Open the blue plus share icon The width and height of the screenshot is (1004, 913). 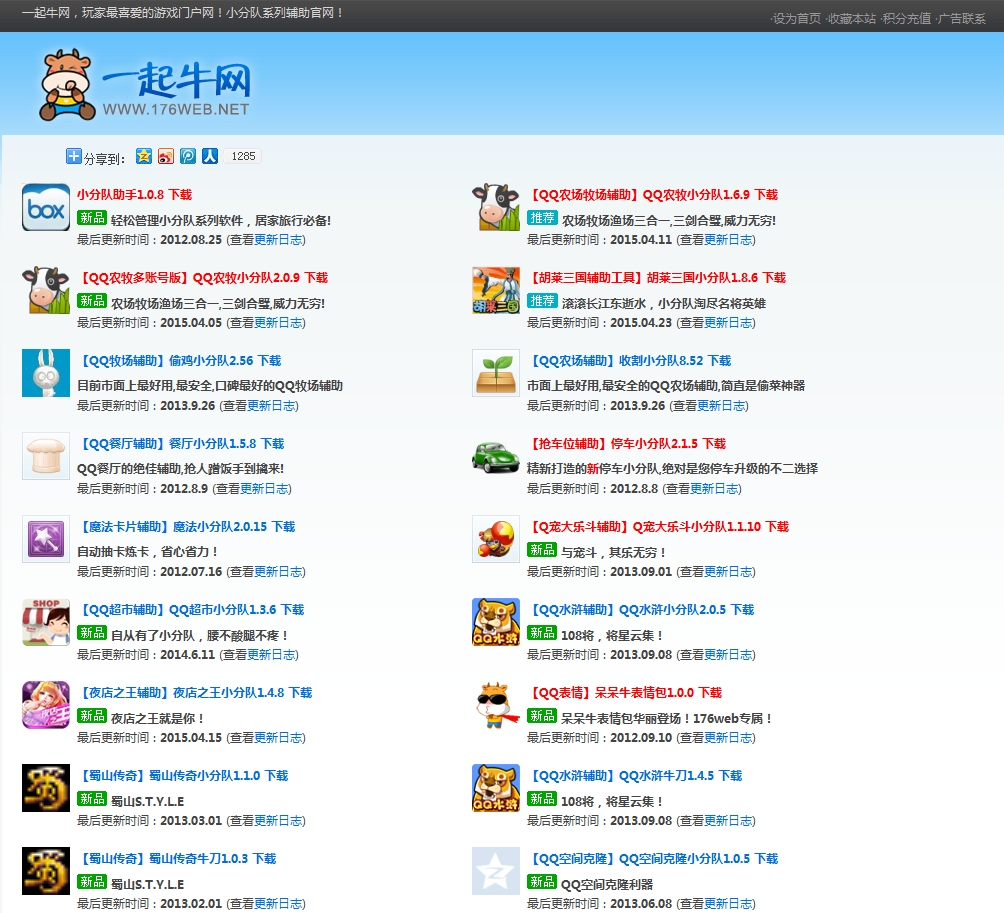pos(74,156)
